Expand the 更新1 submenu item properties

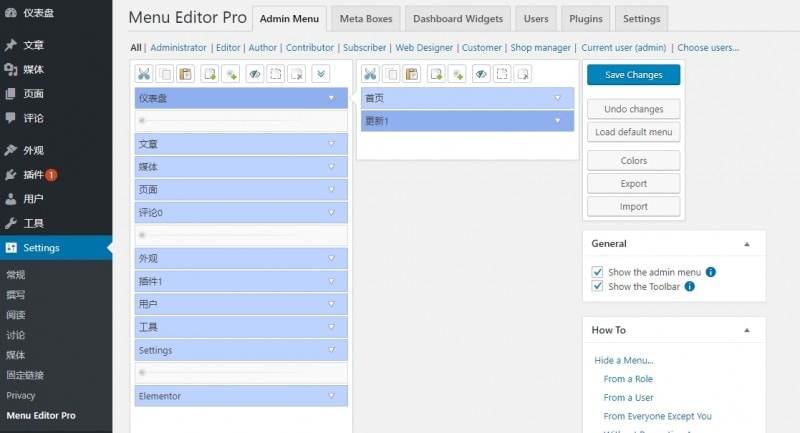pos(558,121)
